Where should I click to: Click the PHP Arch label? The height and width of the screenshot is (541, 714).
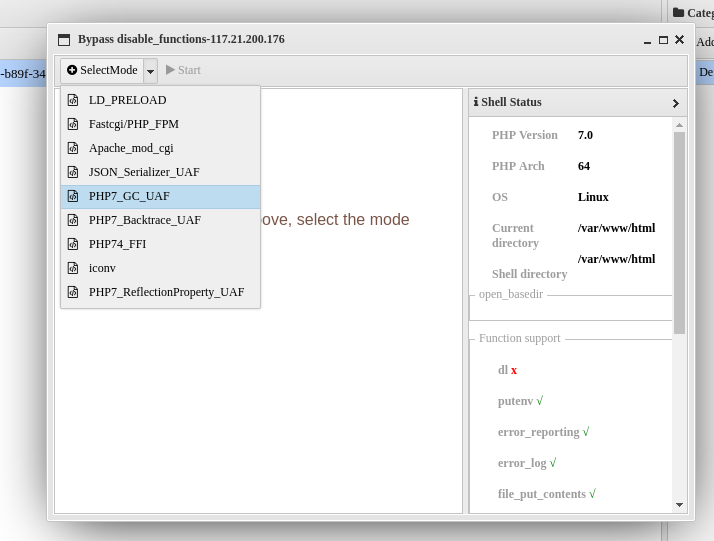[518, 166]
